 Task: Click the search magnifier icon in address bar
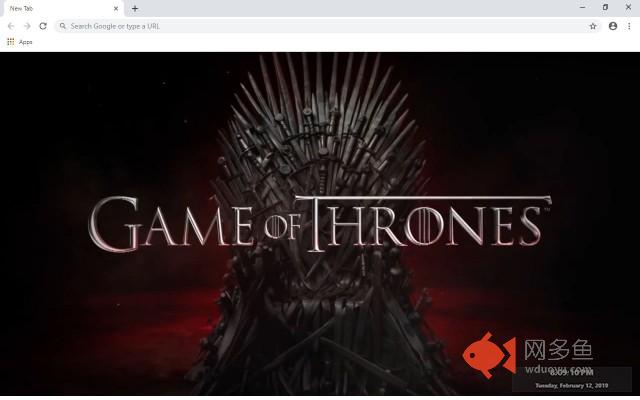point(62,26)
